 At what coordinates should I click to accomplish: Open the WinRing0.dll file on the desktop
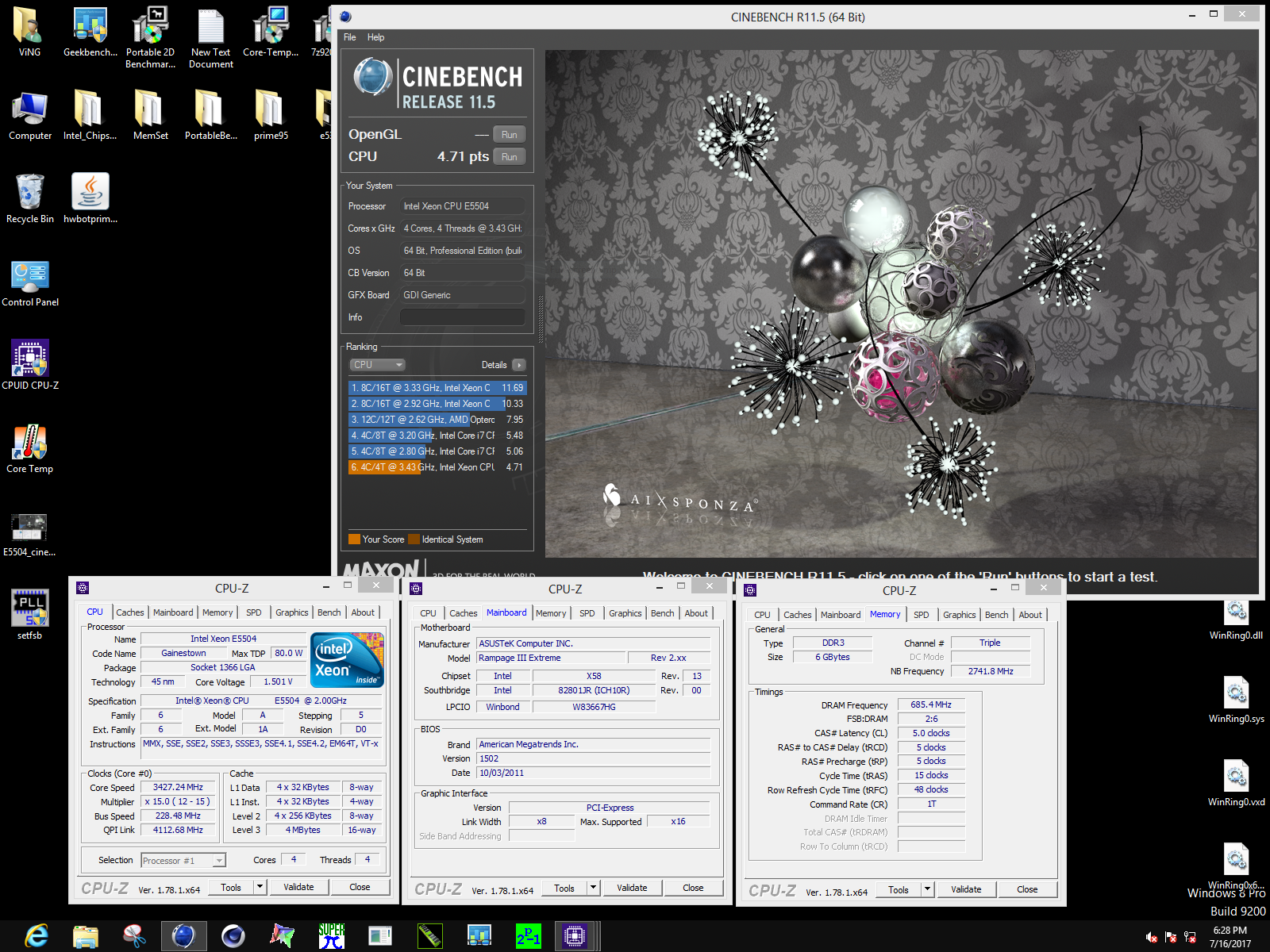(1236, 619)
